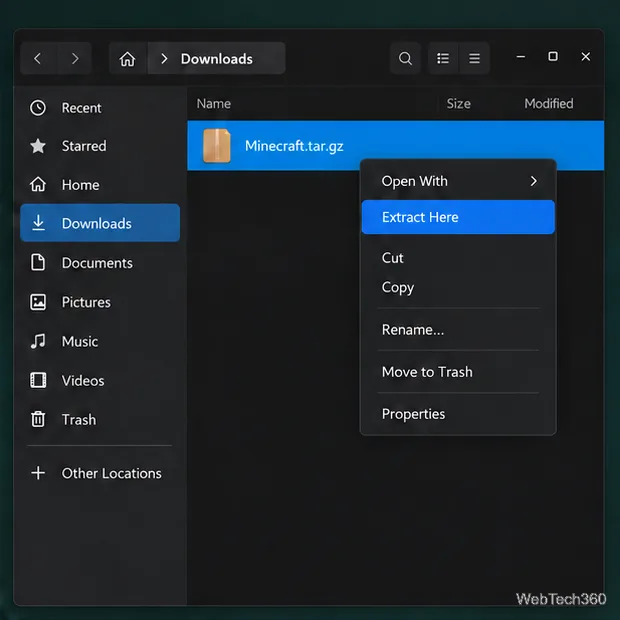The height and width of the screenshot is (620, 620).
Task: Open Other Locations in the sidebar
Action: click(112, 473)
